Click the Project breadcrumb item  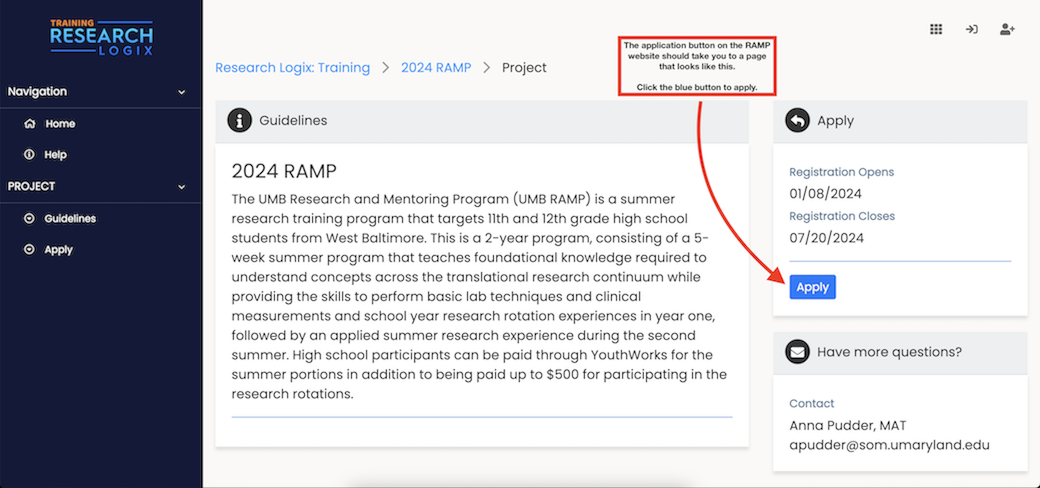click(524, 68)
